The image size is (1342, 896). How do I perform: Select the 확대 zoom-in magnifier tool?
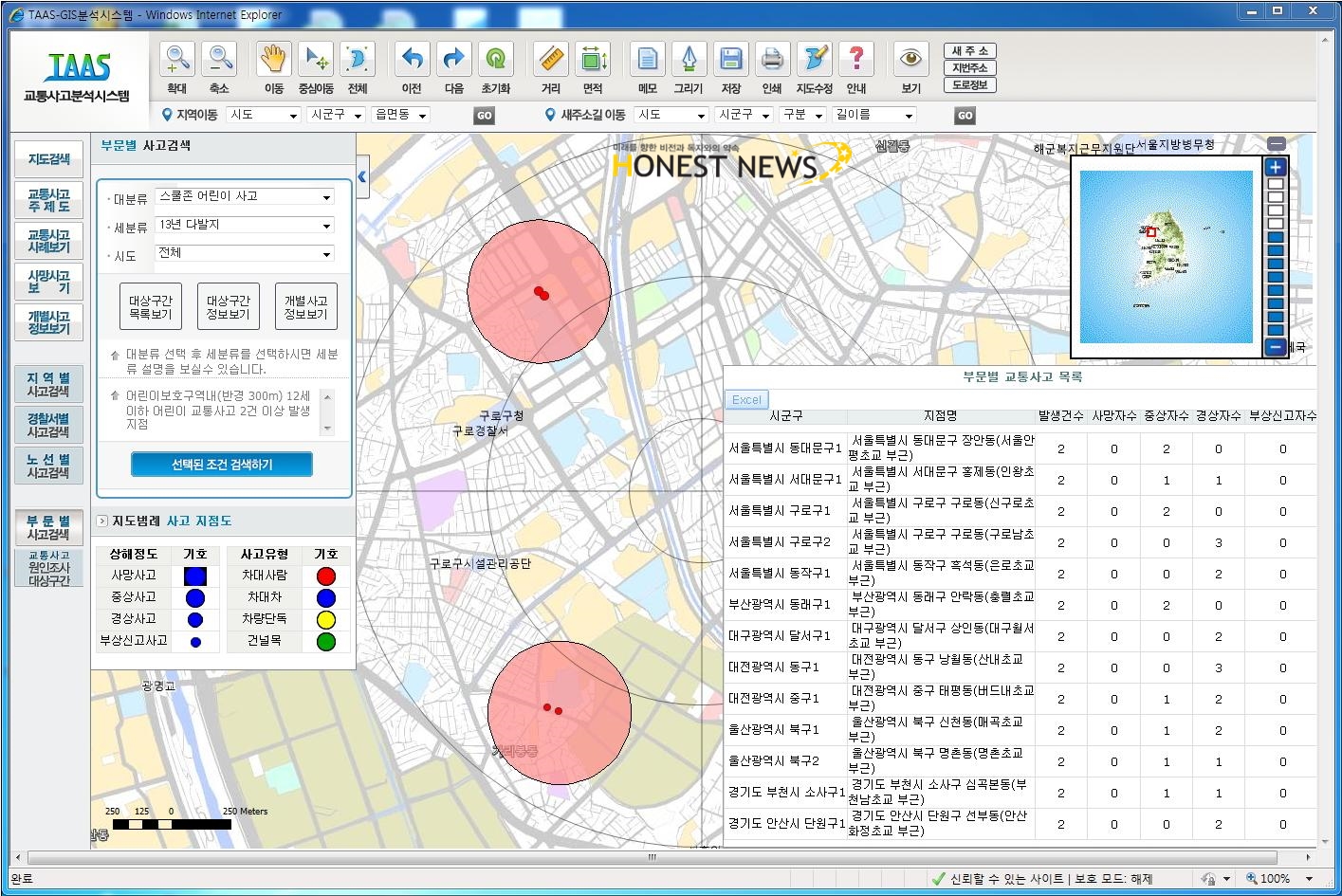pyautogui.click(x=177, y=60)
